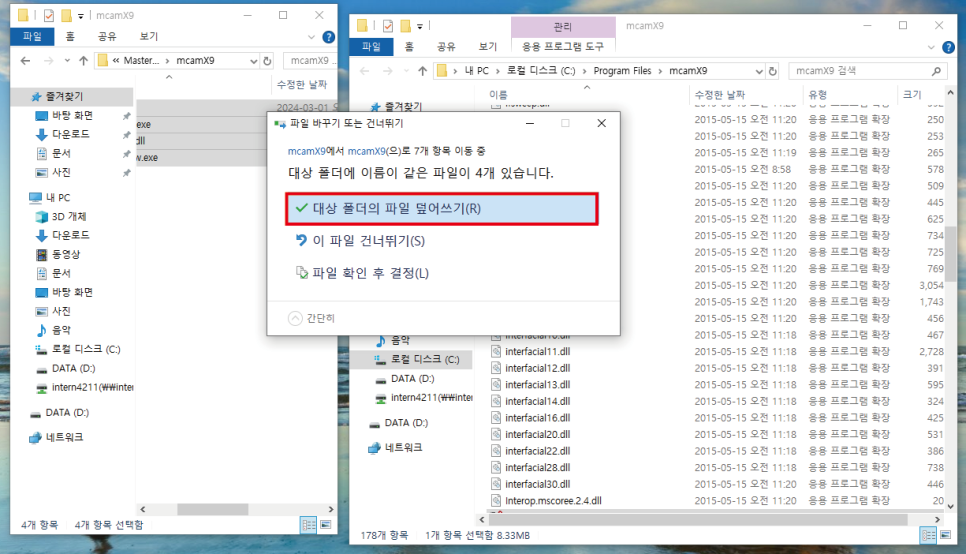Open the 공유 tab in right window
This screenshot has height=554, width=966.
(x=446, y=46)
